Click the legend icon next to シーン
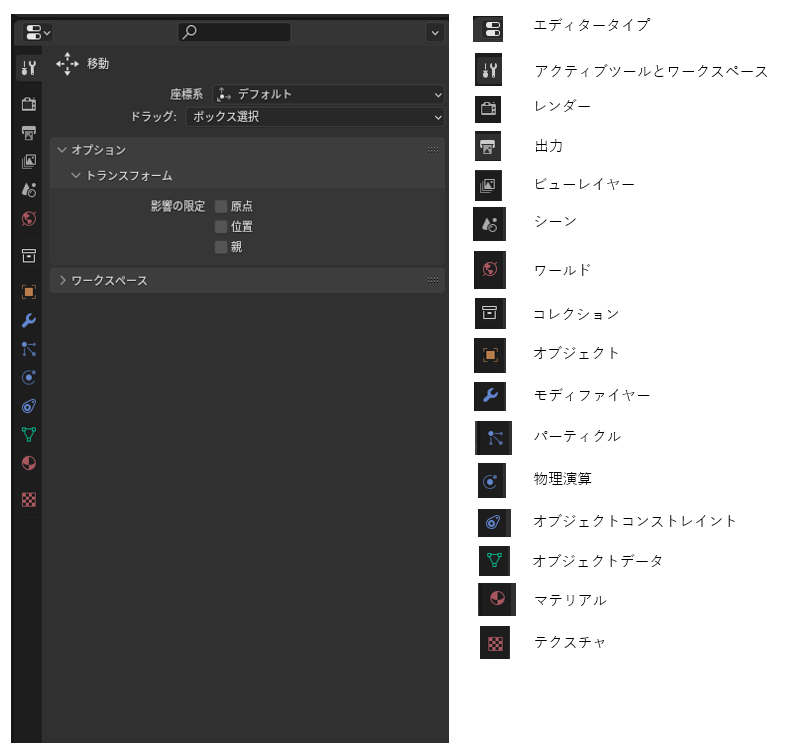Image resolution: width=785 pixels, height=748 pixels. (x=490, y=224)
